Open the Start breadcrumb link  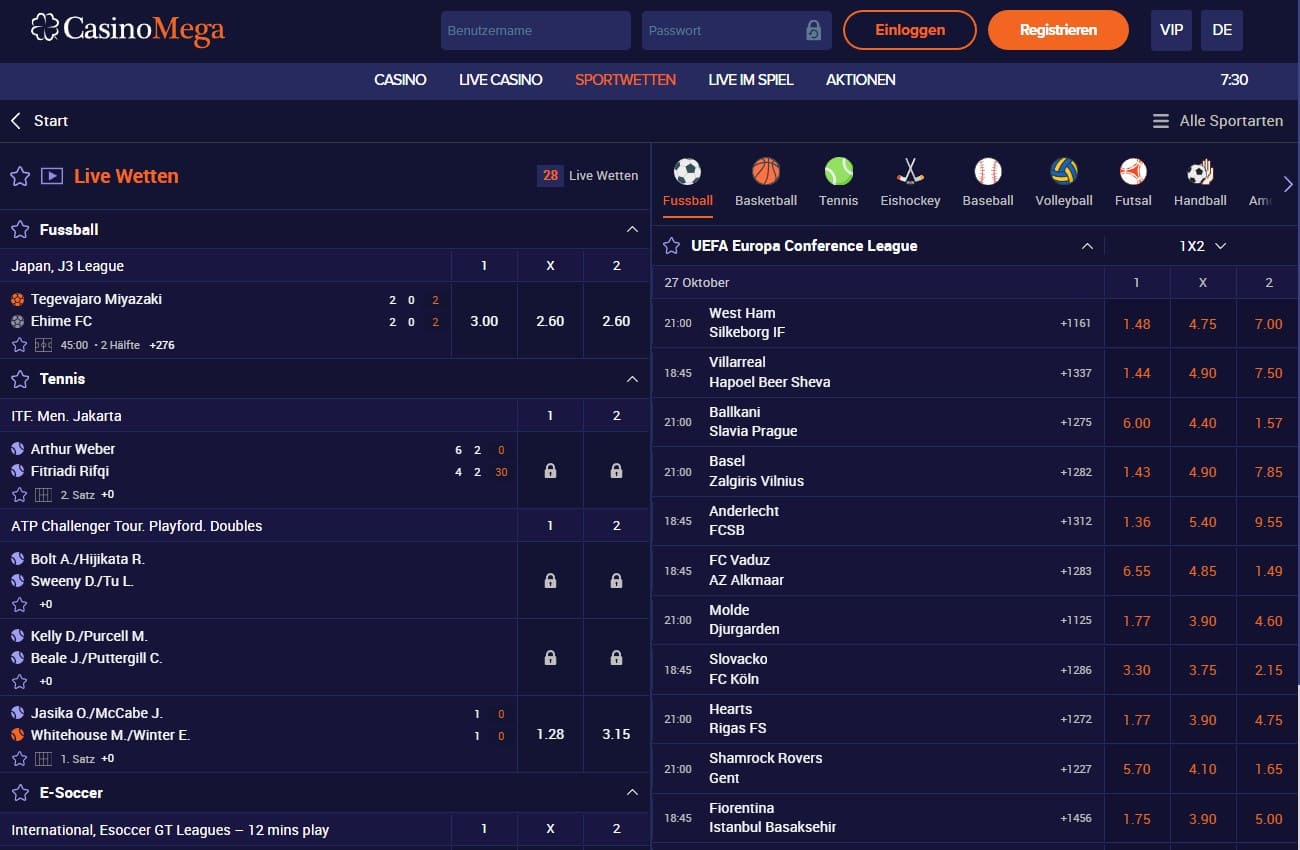tap(51, 121)
